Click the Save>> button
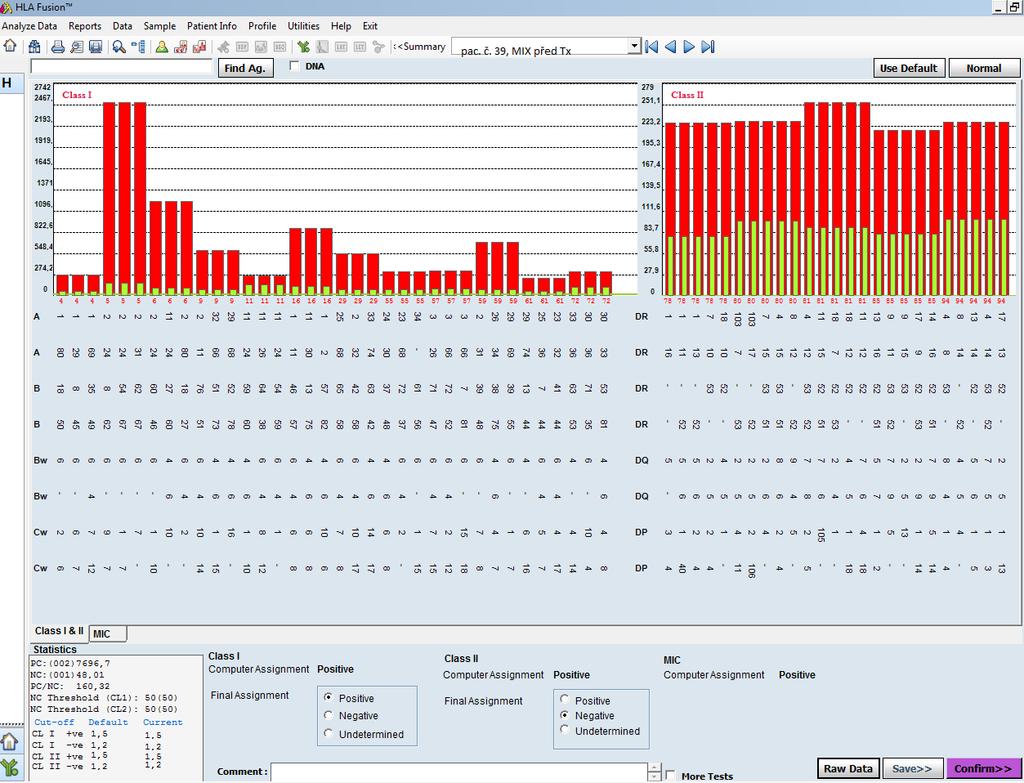The width and height of the screenshot is (1024, 783). 912,768
